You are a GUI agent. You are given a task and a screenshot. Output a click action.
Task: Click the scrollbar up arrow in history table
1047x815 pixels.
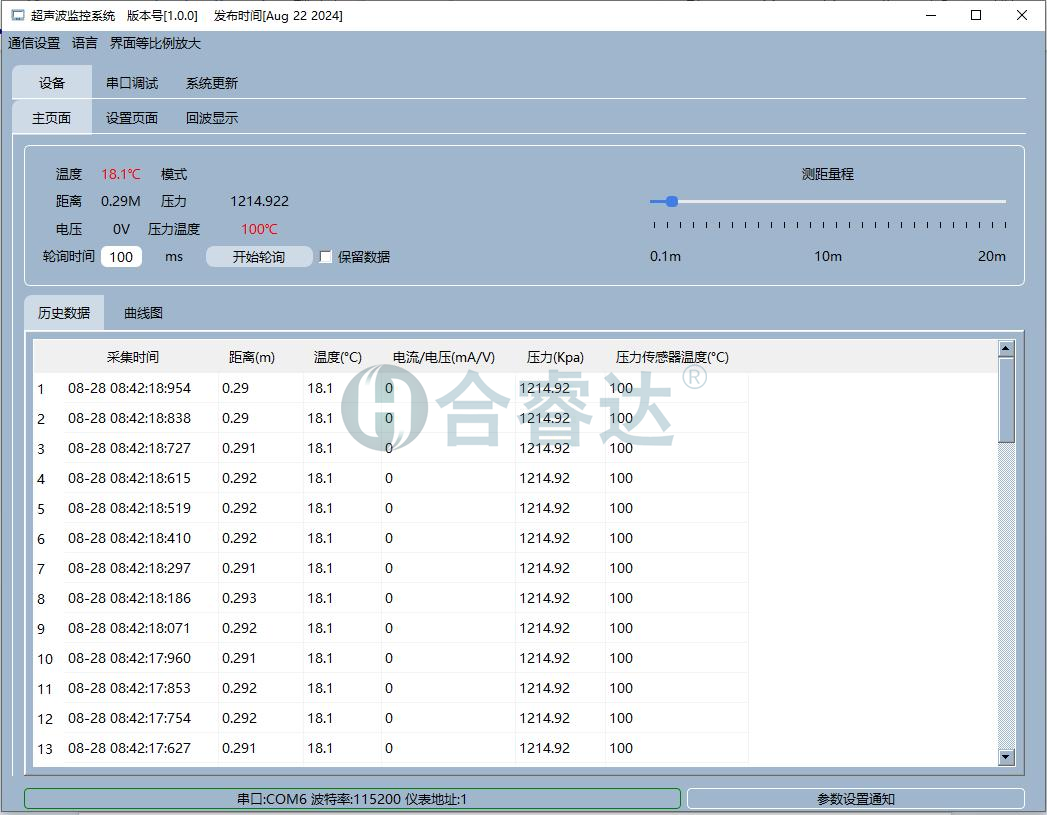[1006, 348]
